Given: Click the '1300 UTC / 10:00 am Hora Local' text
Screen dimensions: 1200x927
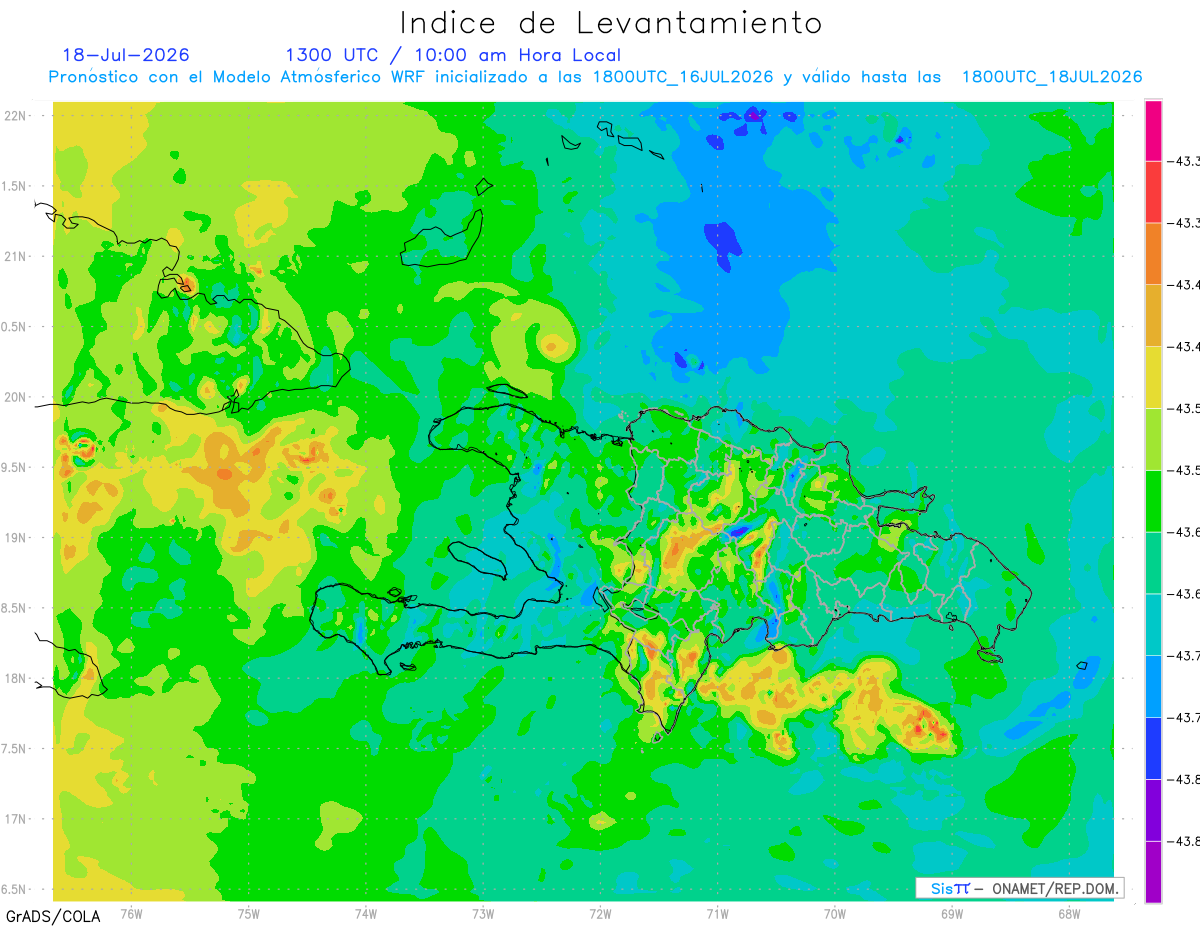Looking at the screenshot, I should point(453,55).
